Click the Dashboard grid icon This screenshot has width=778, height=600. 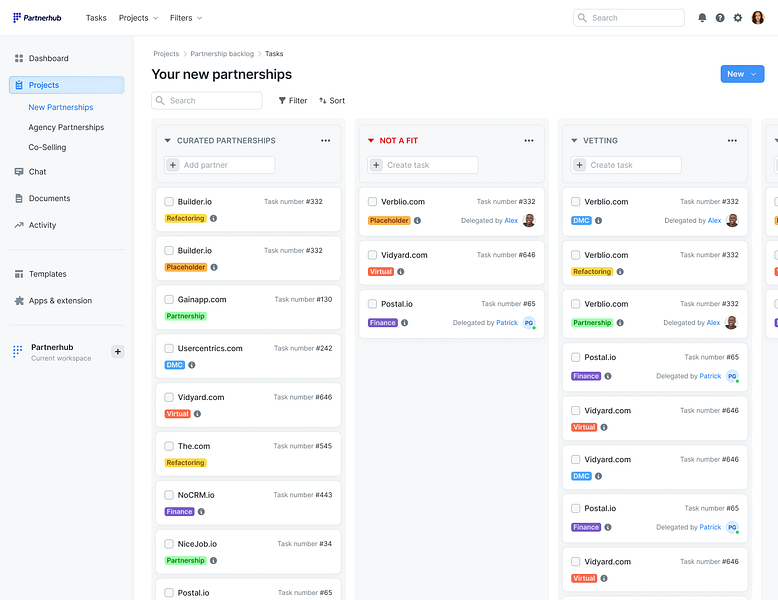pyautogui.click(x=19, y=58)
